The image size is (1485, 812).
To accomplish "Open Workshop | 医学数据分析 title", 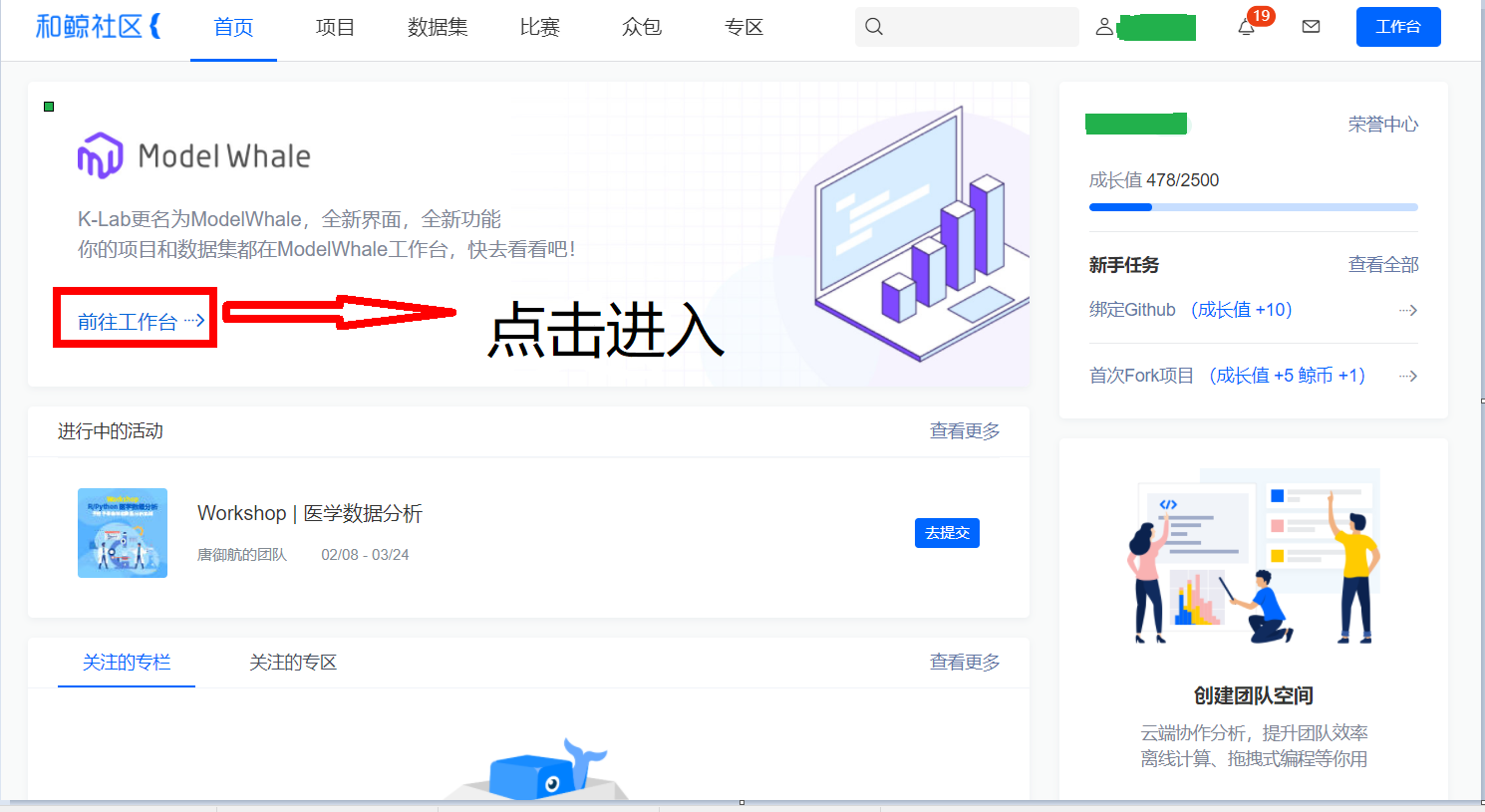I will tap(310, 513).
